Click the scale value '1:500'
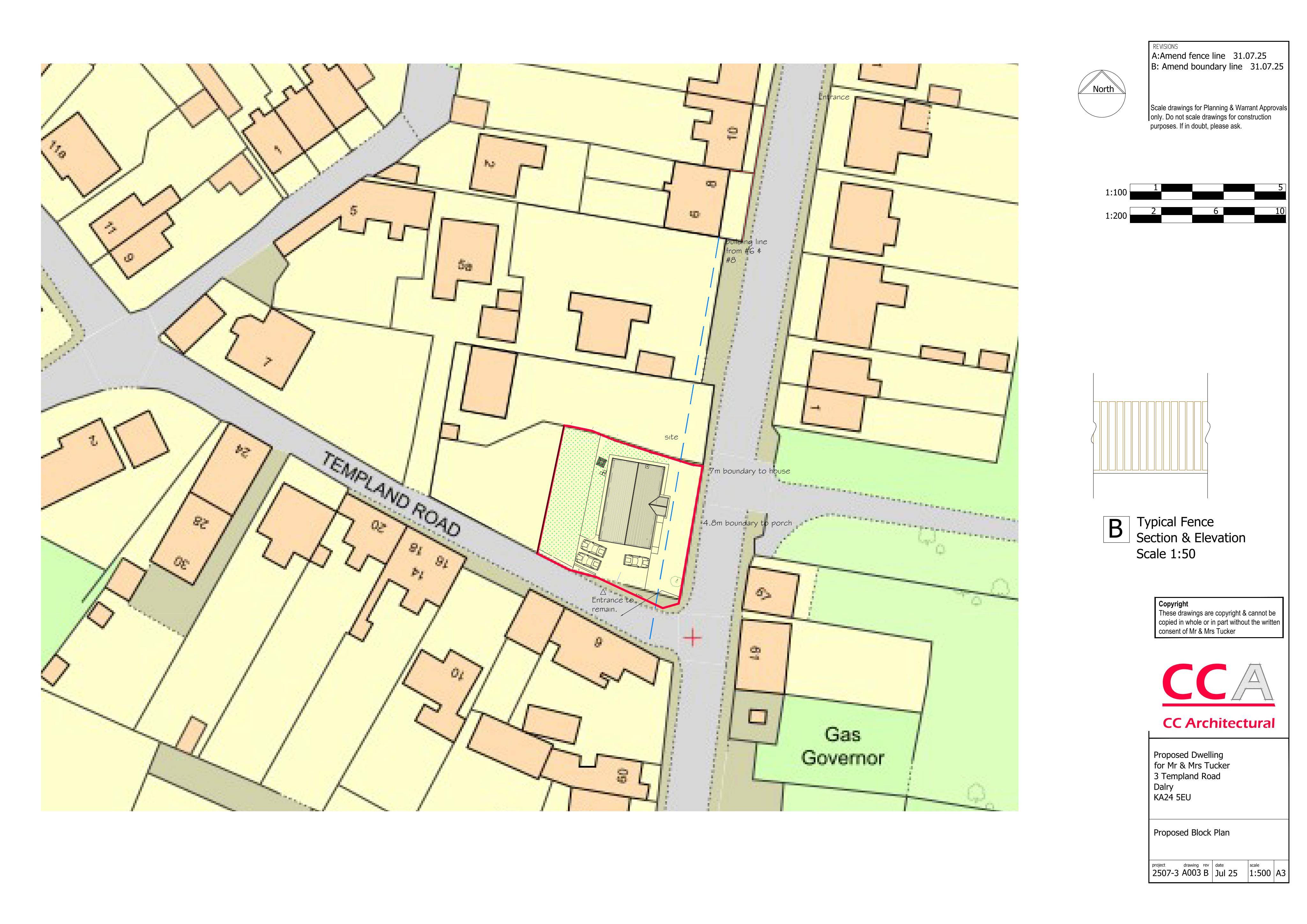This screenshot has width=1307, height=924. (x=1260, y=873)
